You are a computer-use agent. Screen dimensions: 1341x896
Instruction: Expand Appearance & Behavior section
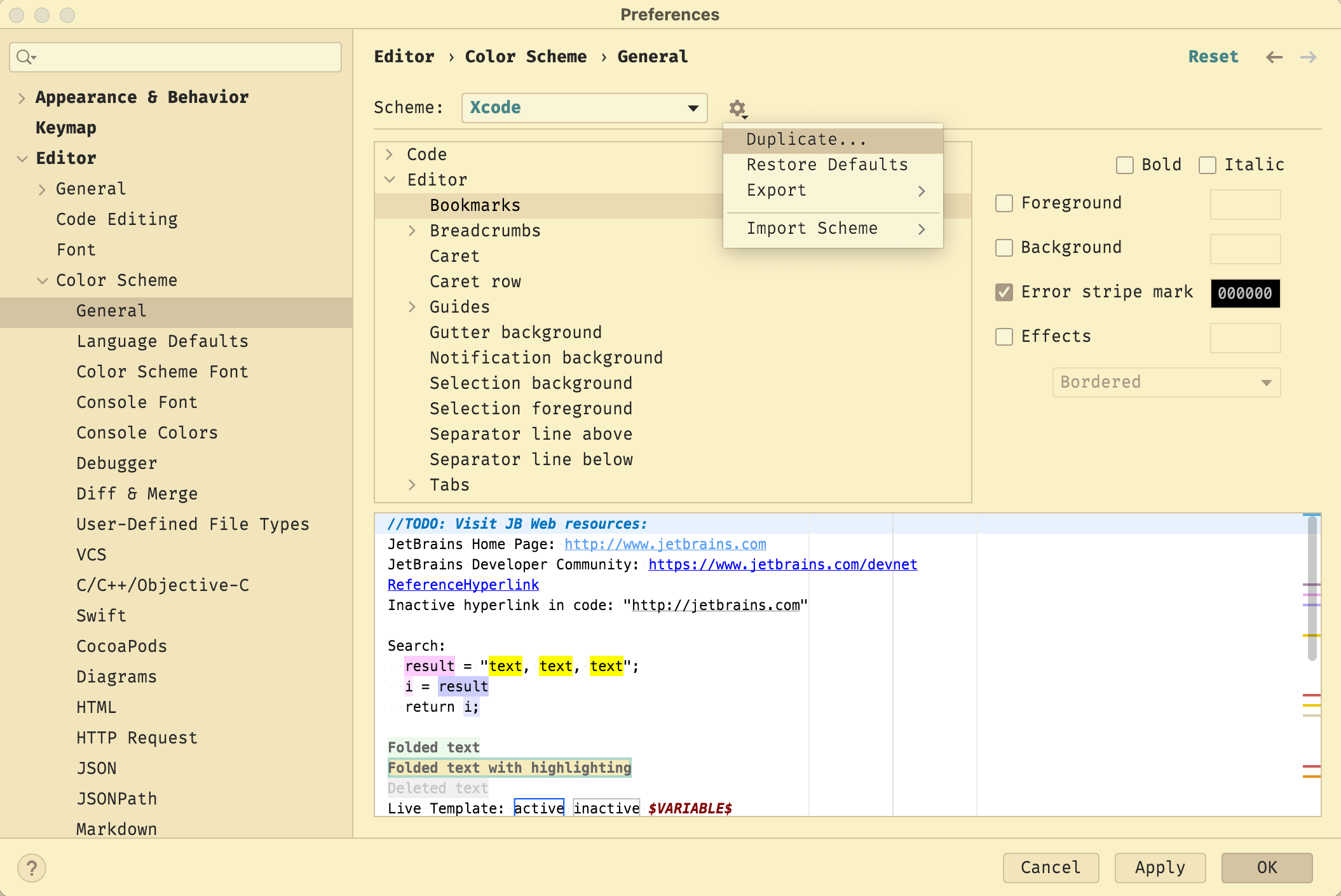click(22, 98)
